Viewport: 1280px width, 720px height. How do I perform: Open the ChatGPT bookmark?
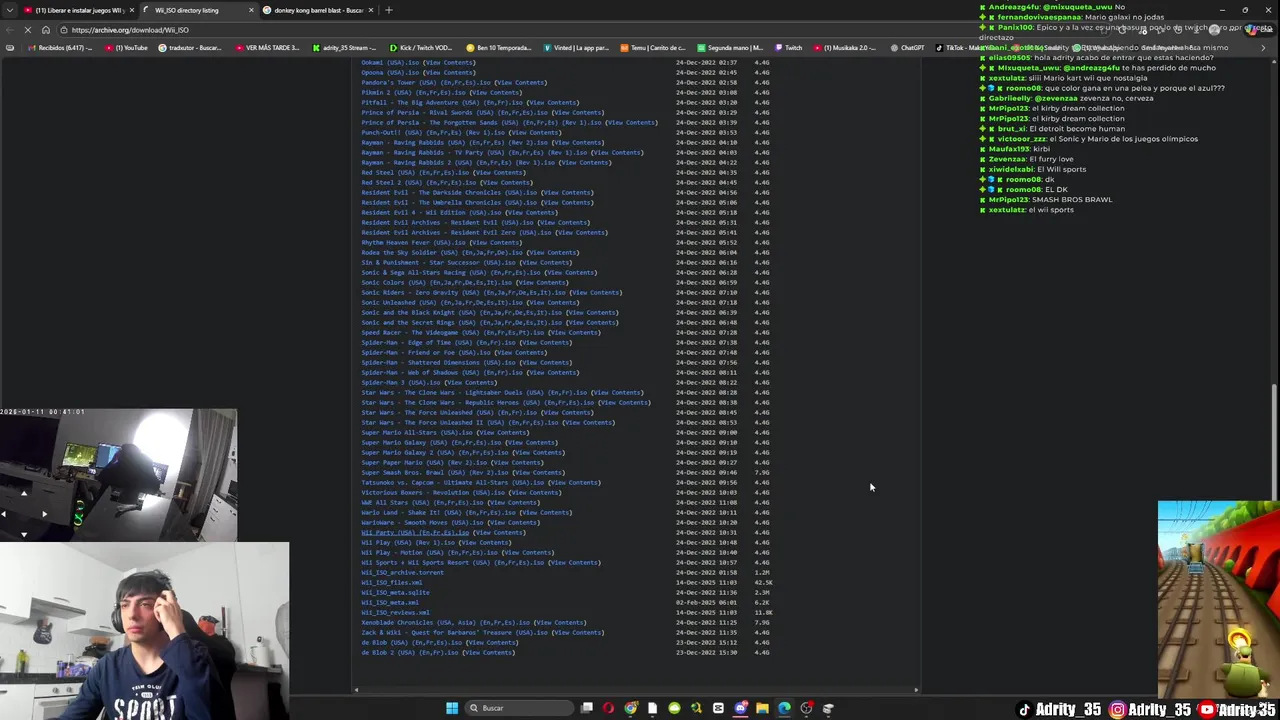[x=907, y=48]
